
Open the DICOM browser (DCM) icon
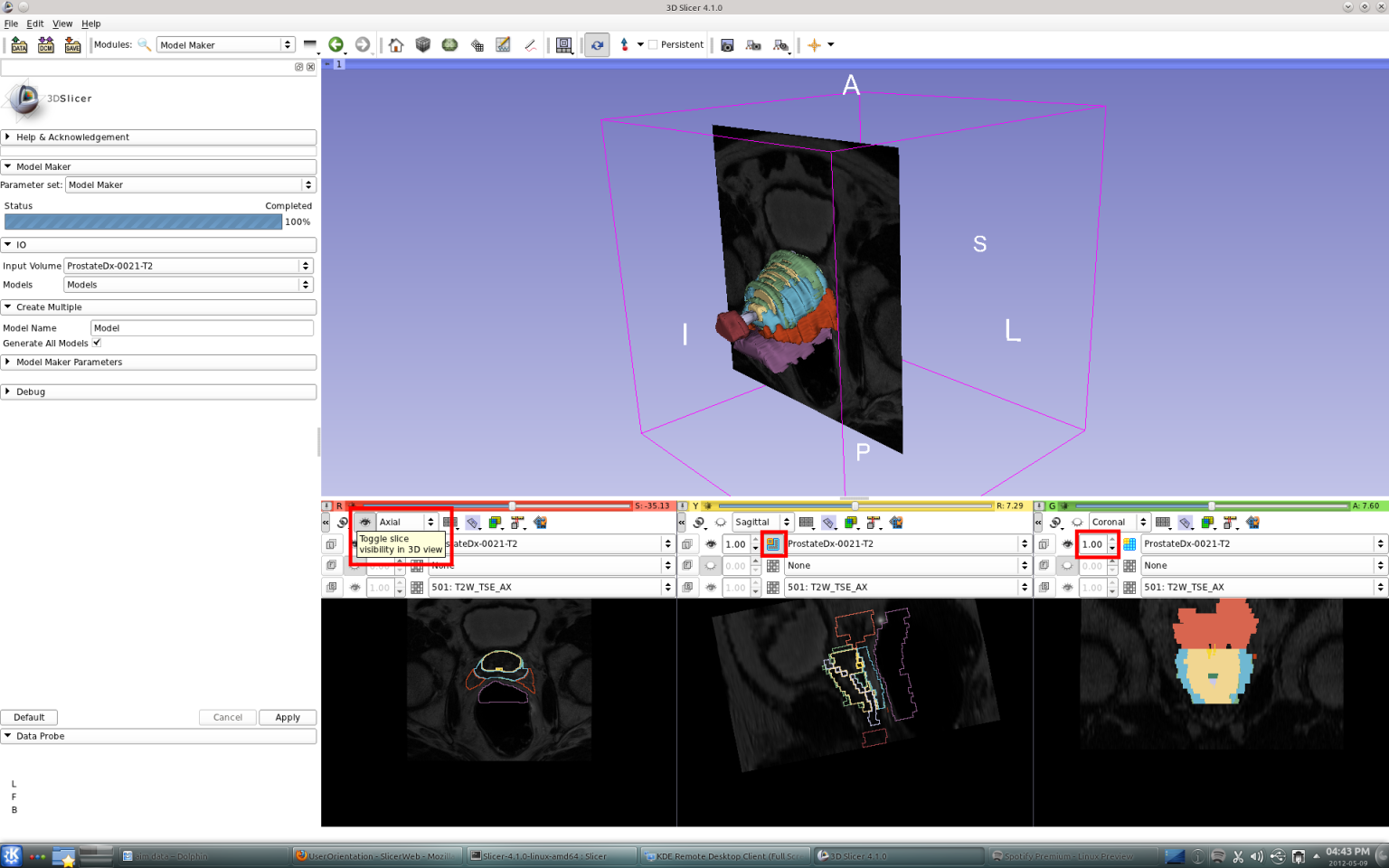[46, 44]
